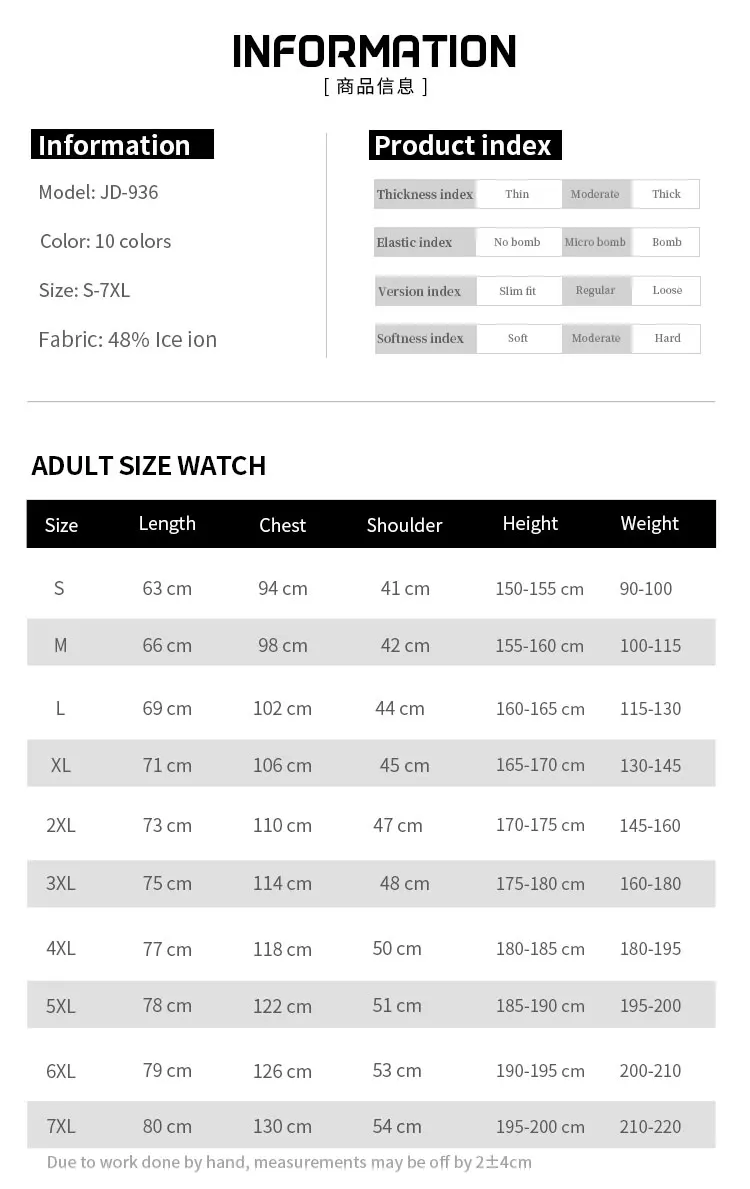
Task: Click the Chest column header
Action: 282,525
